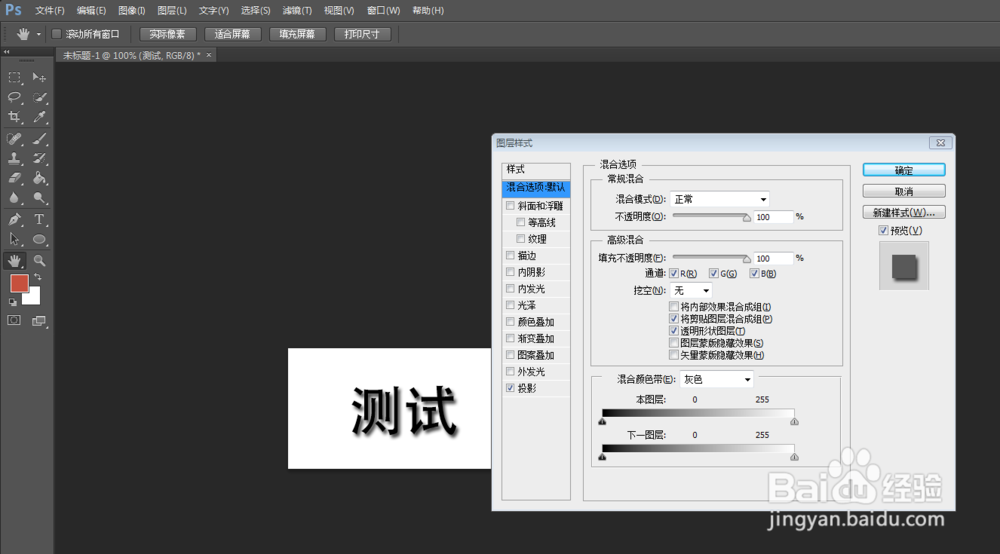The image size is (1000, 554).
Task: Click the 不透明度 value input field
Action: 773,217
